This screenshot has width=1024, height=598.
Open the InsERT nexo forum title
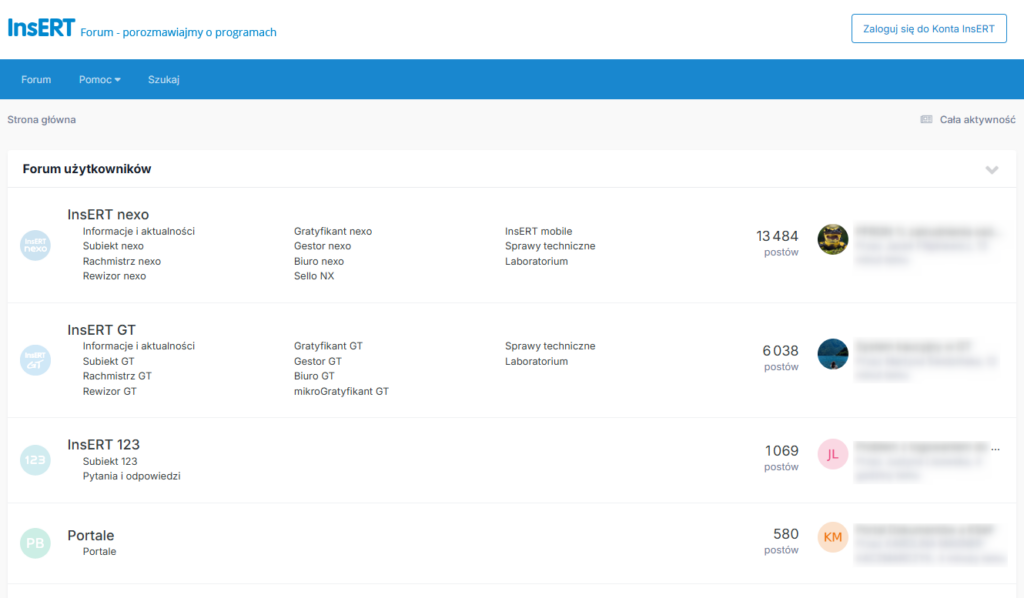(108, 214)
